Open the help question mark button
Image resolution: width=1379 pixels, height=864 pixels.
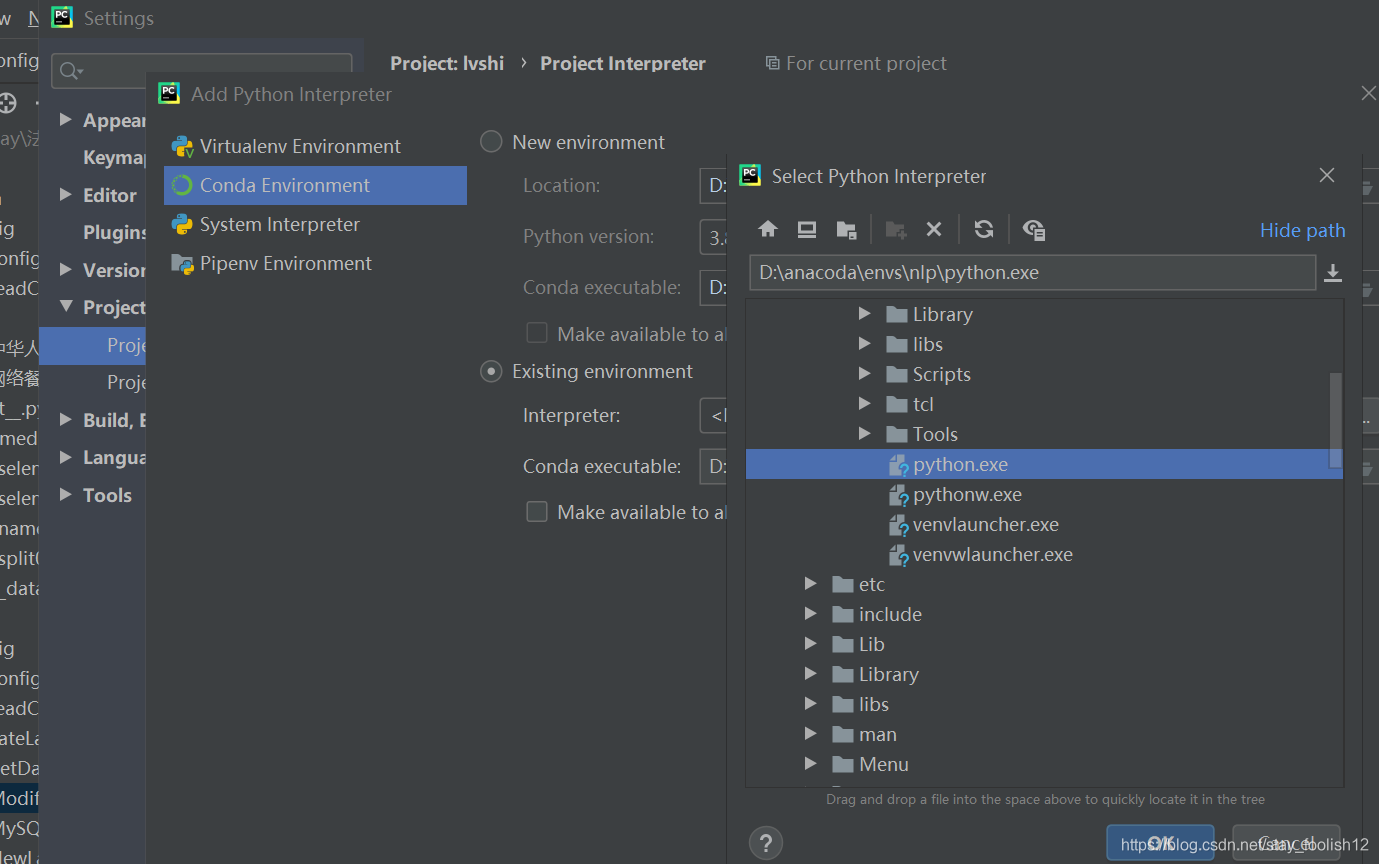(x=766, y=842)
